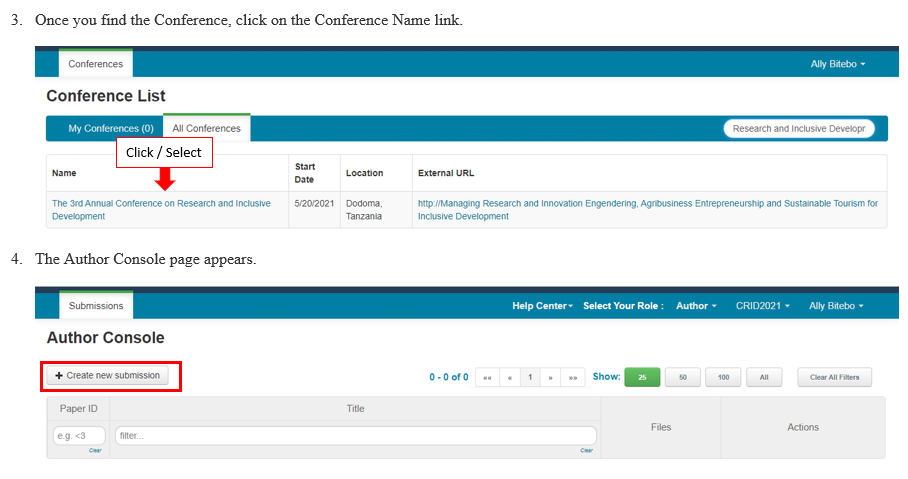Open the Help Center dropdown

click(x=542, y=306)
